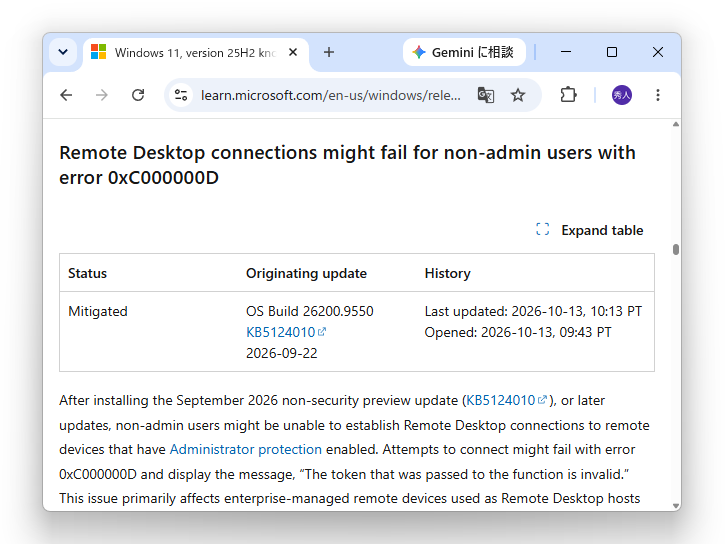This screenshot has height=544, width=725.
Task: Open the profile avatar menu
Action: 622,95
